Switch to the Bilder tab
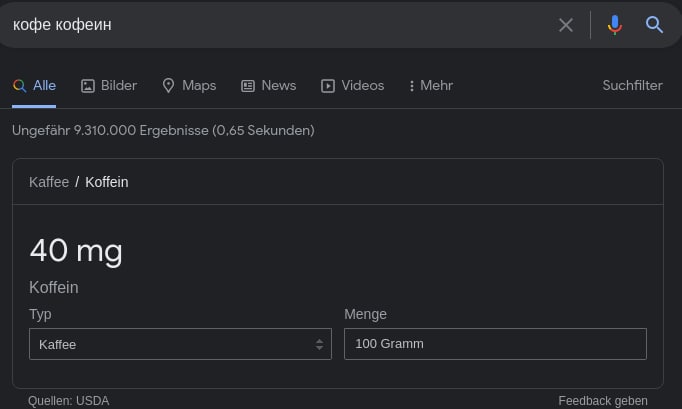This screenshot has height=409, width=682. click(x=109, y=86)
